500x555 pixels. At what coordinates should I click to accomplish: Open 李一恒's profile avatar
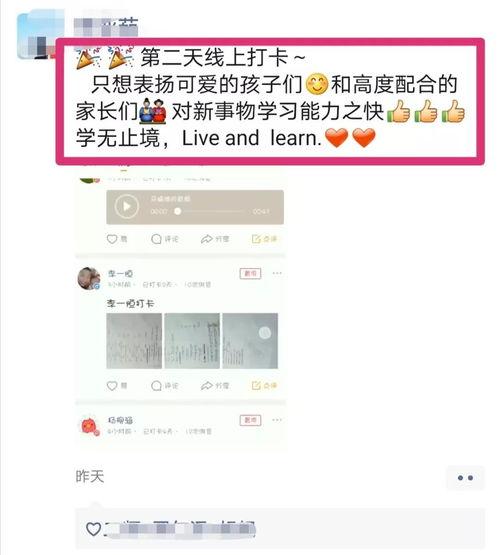click(89, 278)
